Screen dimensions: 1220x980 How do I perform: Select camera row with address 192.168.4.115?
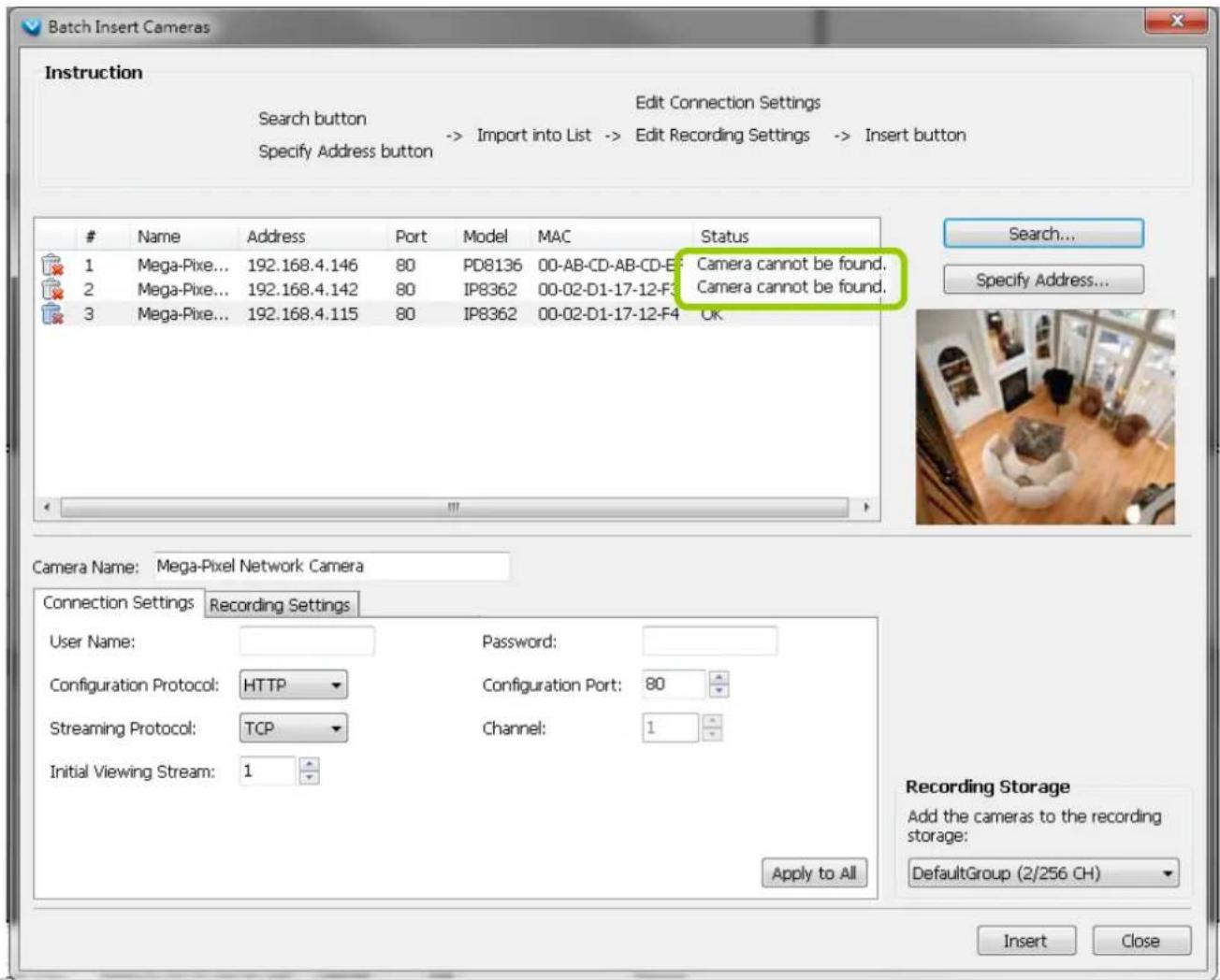click(x=458, y=313)
